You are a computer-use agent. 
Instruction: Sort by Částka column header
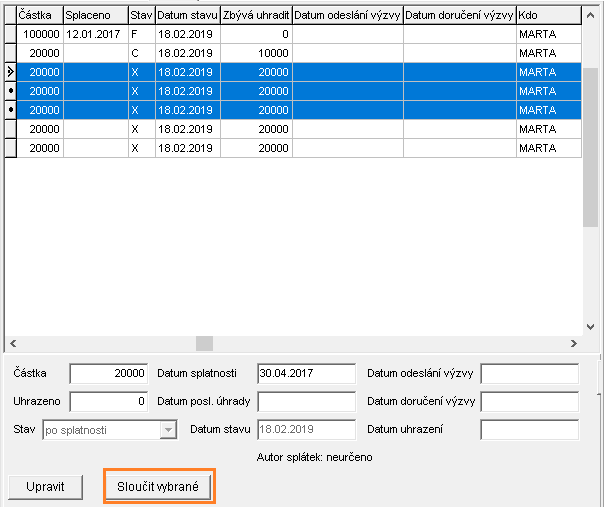click(39, 16)
